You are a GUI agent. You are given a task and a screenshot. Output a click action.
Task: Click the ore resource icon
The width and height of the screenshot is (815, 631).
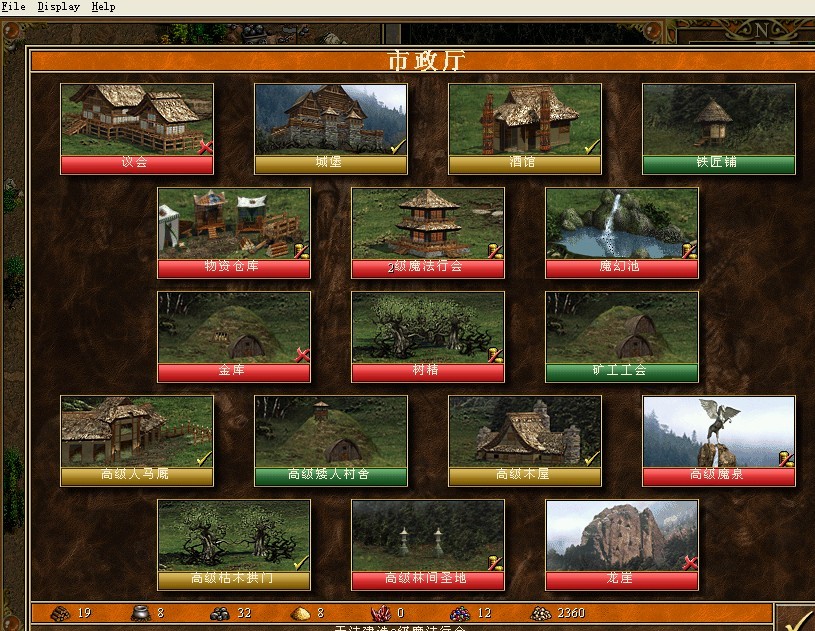click(219, 614)
